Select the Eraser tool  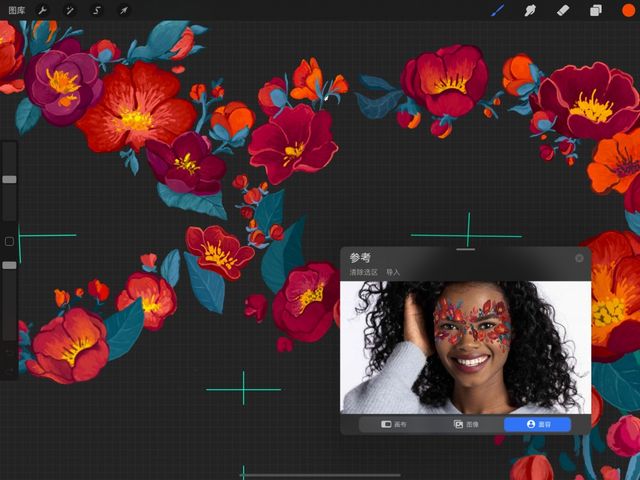[562, 10]
